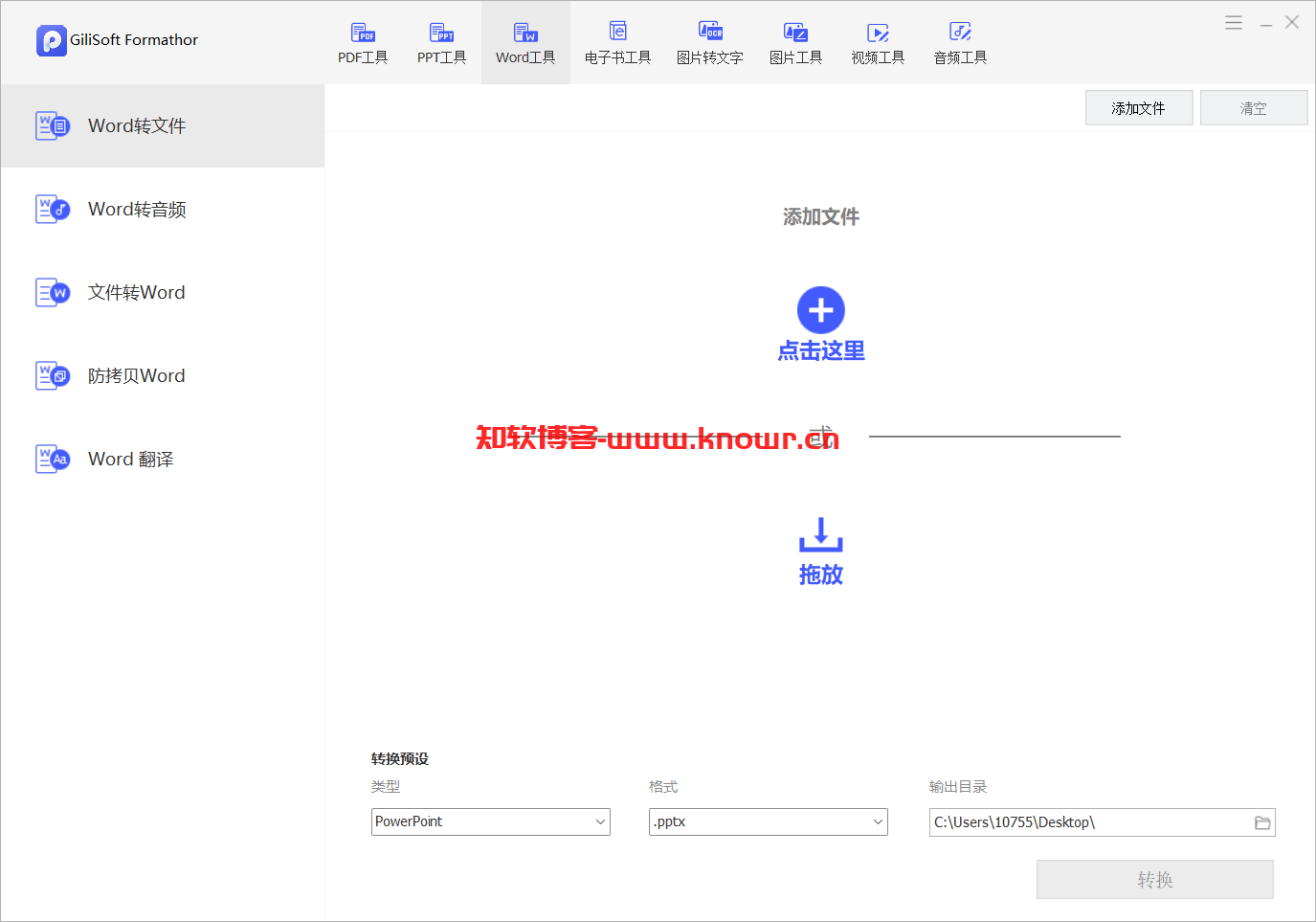The width and height of the screenshot is (1316, 922).
Task: Click the Word 翻译 sidebar icon
Action: click(x=53, y=459)
